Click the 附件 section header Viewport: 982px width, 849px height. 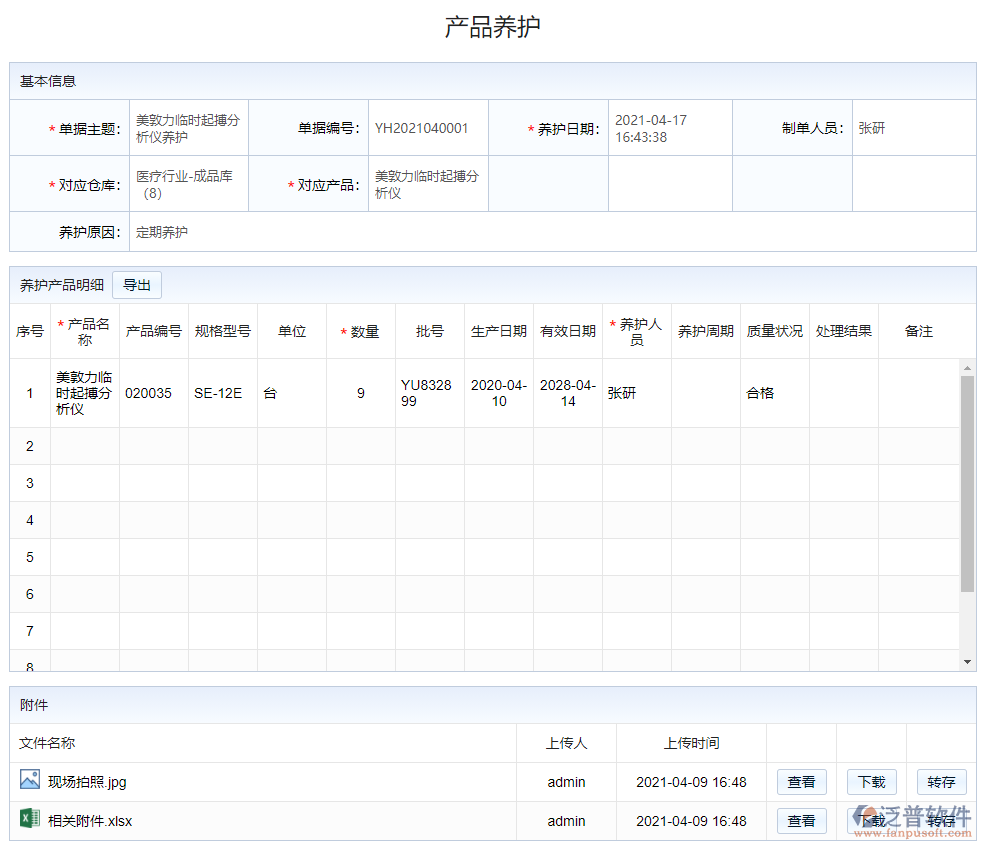click(32, 705)
